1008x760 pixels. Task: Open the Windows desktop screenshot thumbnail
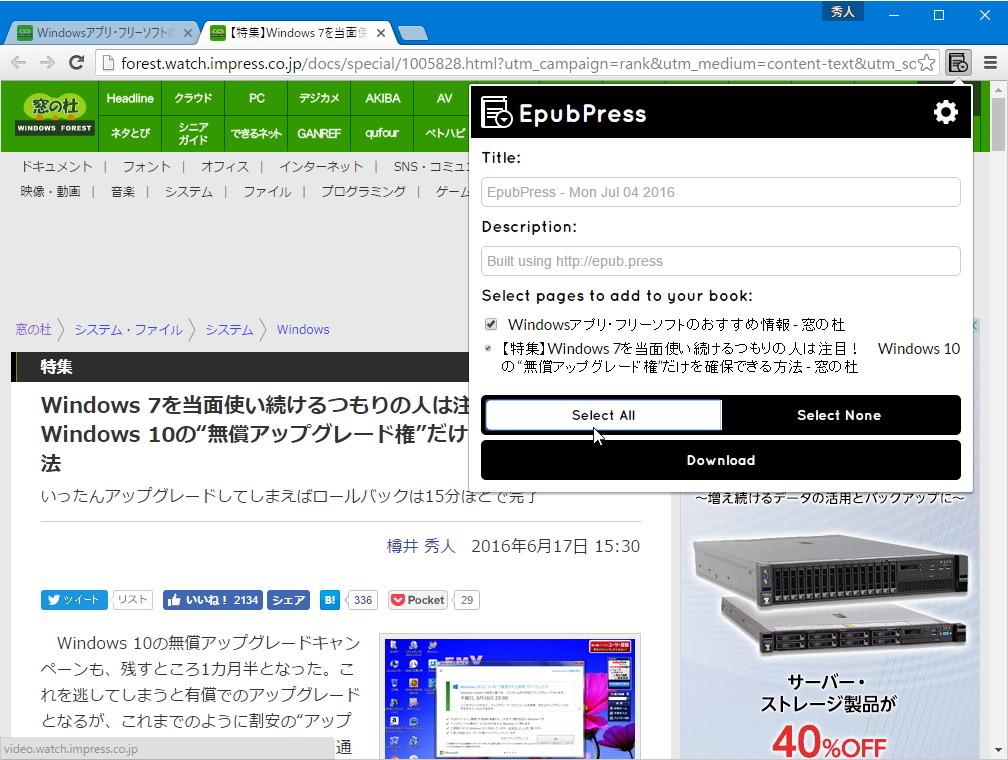[510, 697]
